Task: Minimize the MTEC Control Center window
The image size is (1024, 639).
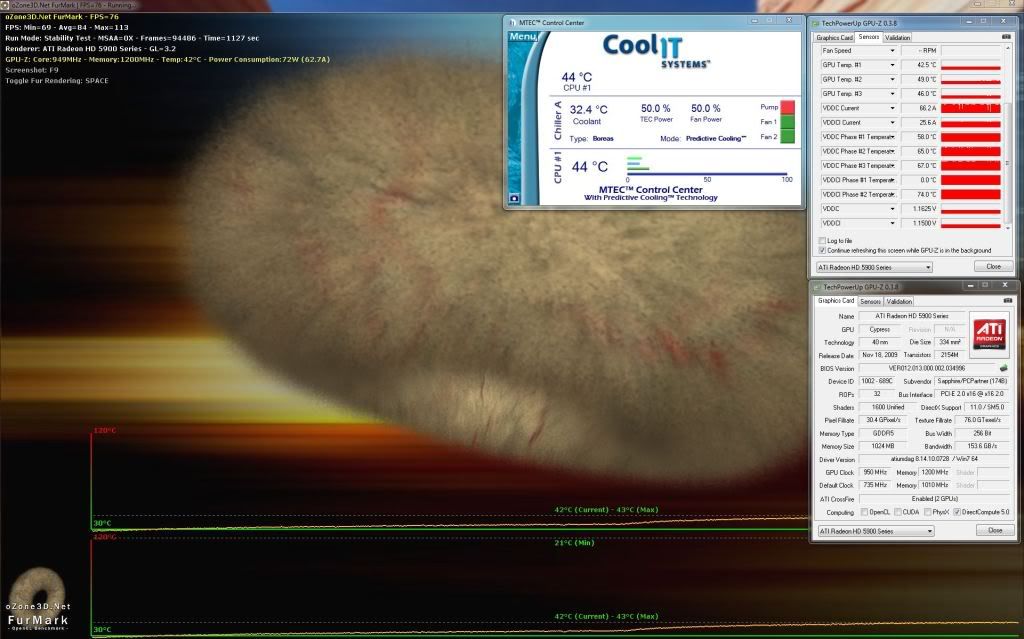Action: [x=754, y=21]
